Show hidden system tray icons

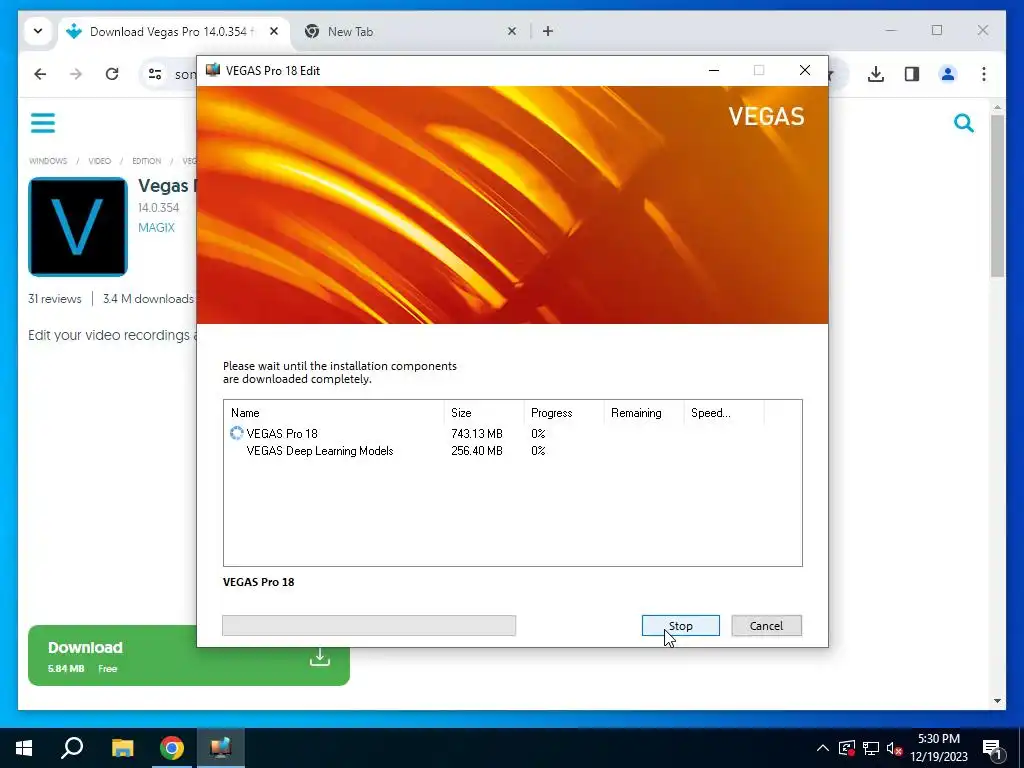823,748
